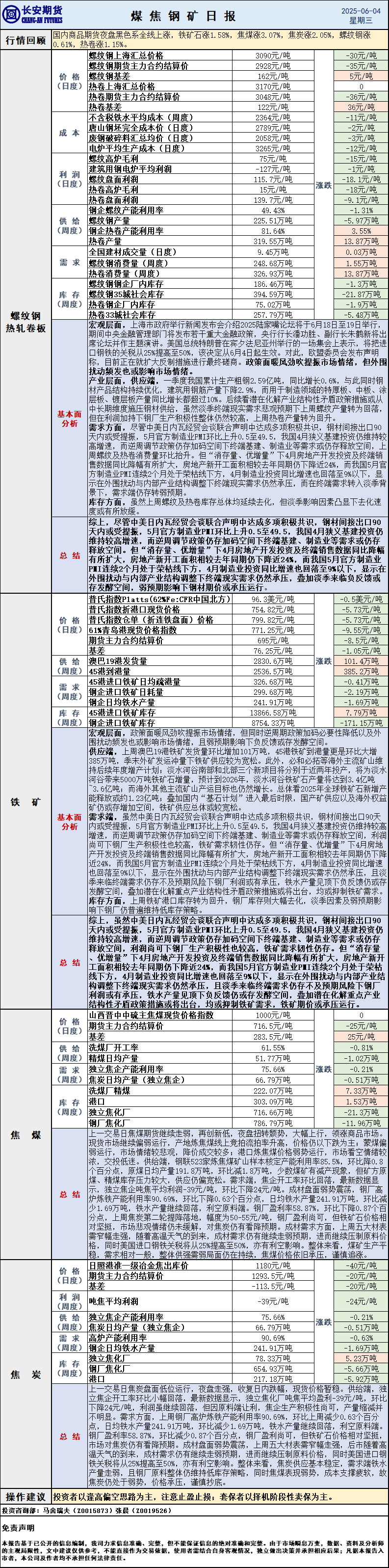
Task: Select the value 1000元/吨
Action: click(273, 1016)
